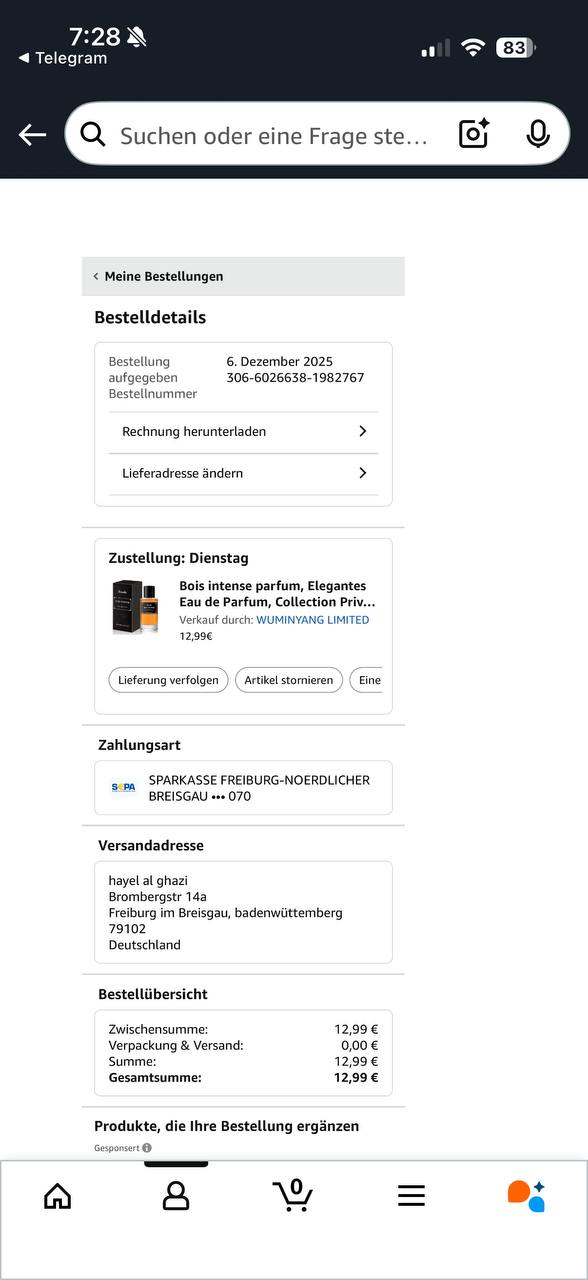Open the camera lens search icon
The width and height of the screenshot is (588, 1280).
pos(474,134)
